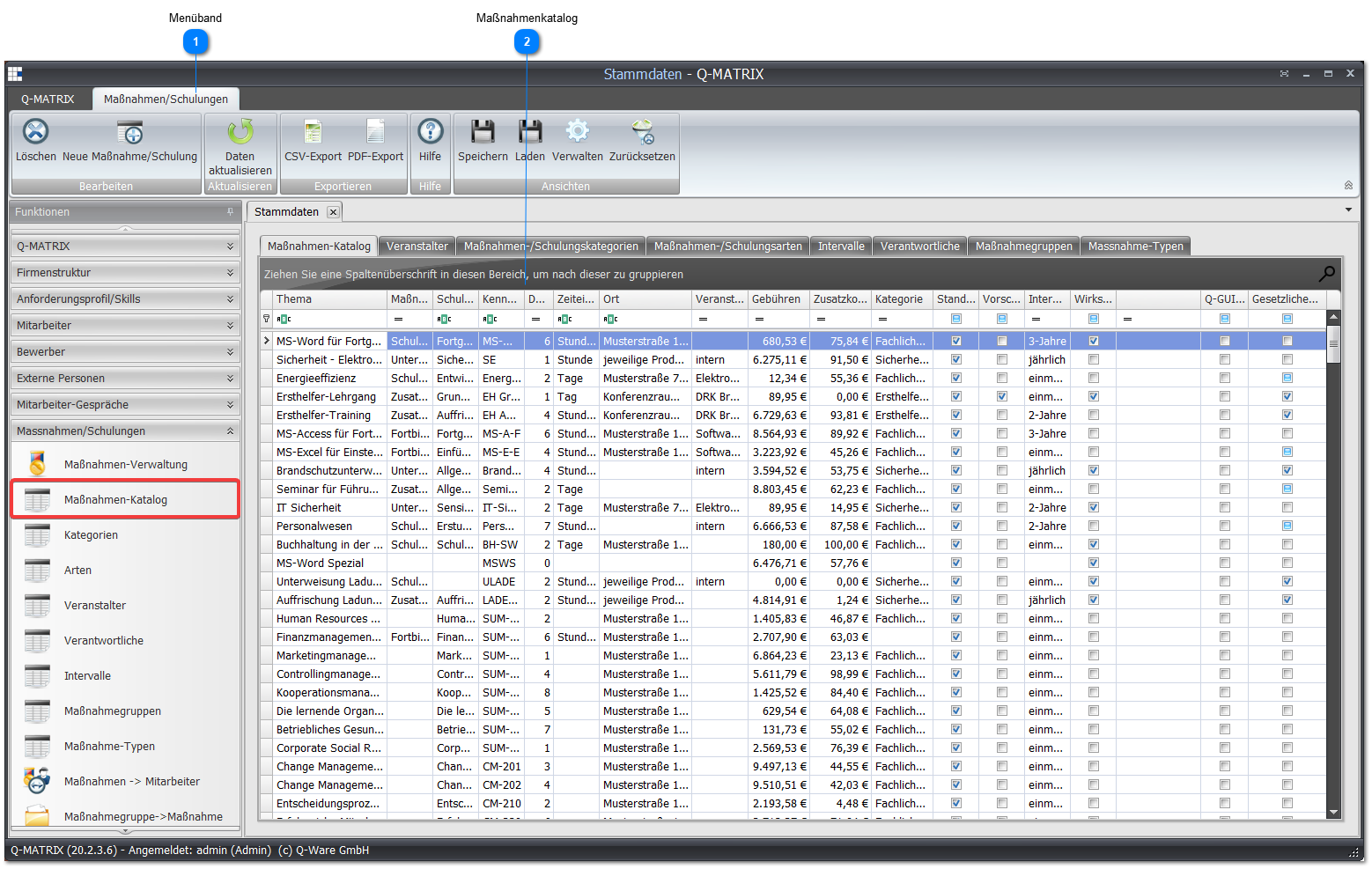Click the Löschen delete icon
Screen dimensions: 1372x869
click(x=35, y=132)
